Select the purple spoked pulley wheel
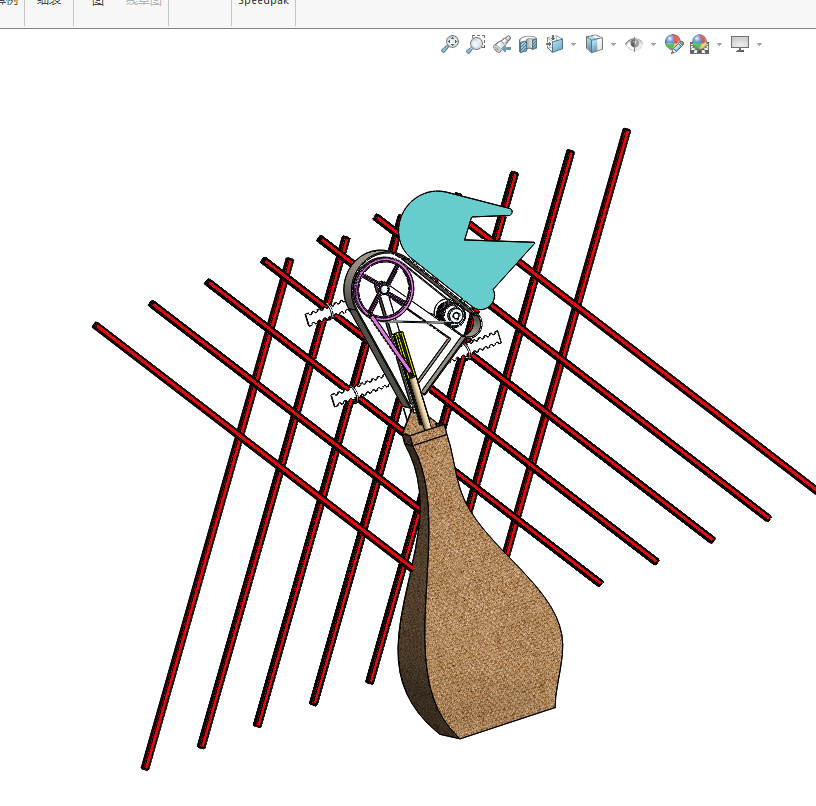816x806 pixels. [384, 289]
